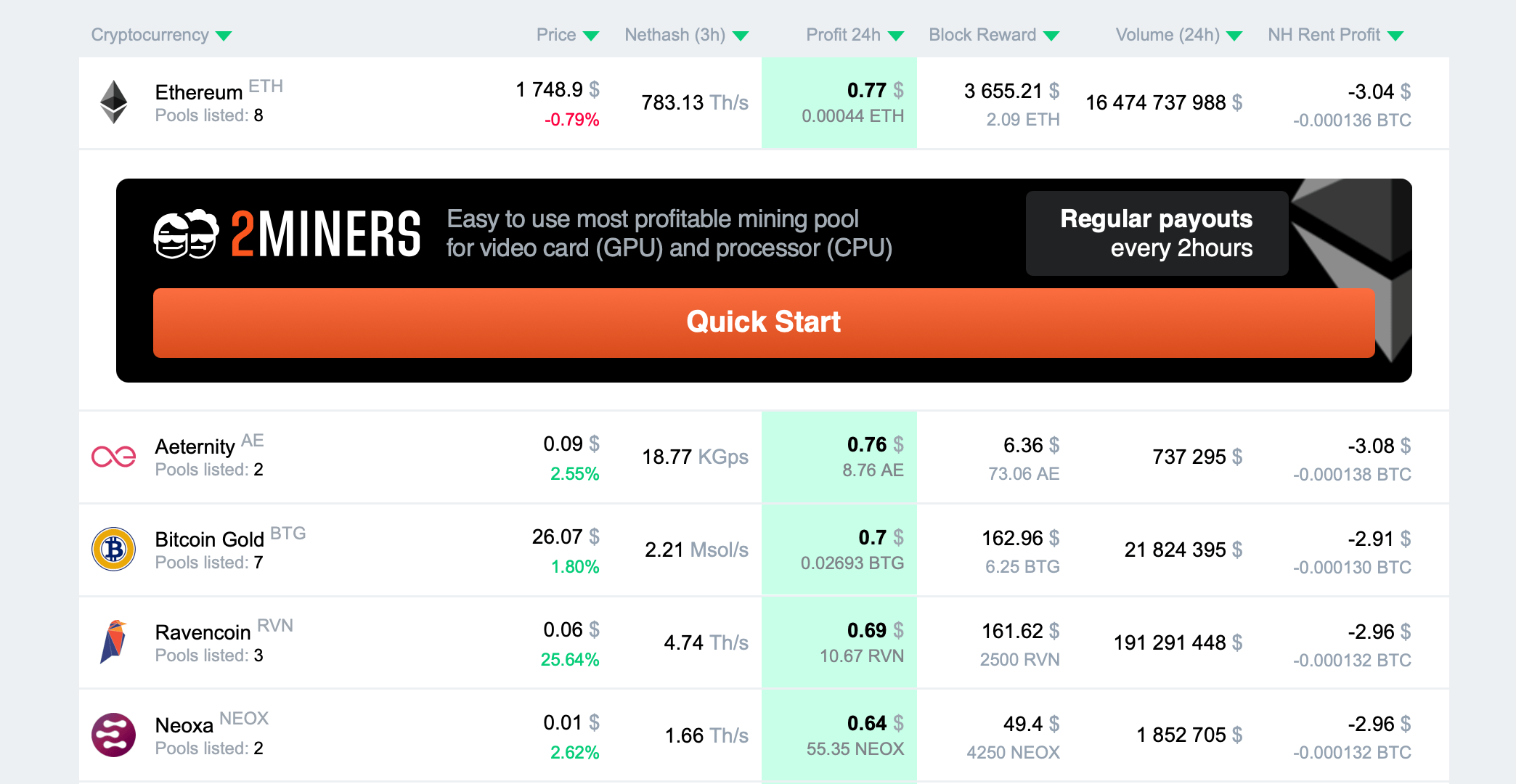Open the Bitcoin Gold coin link
The image size is (1516, 784).
click(x=210, y=539)
